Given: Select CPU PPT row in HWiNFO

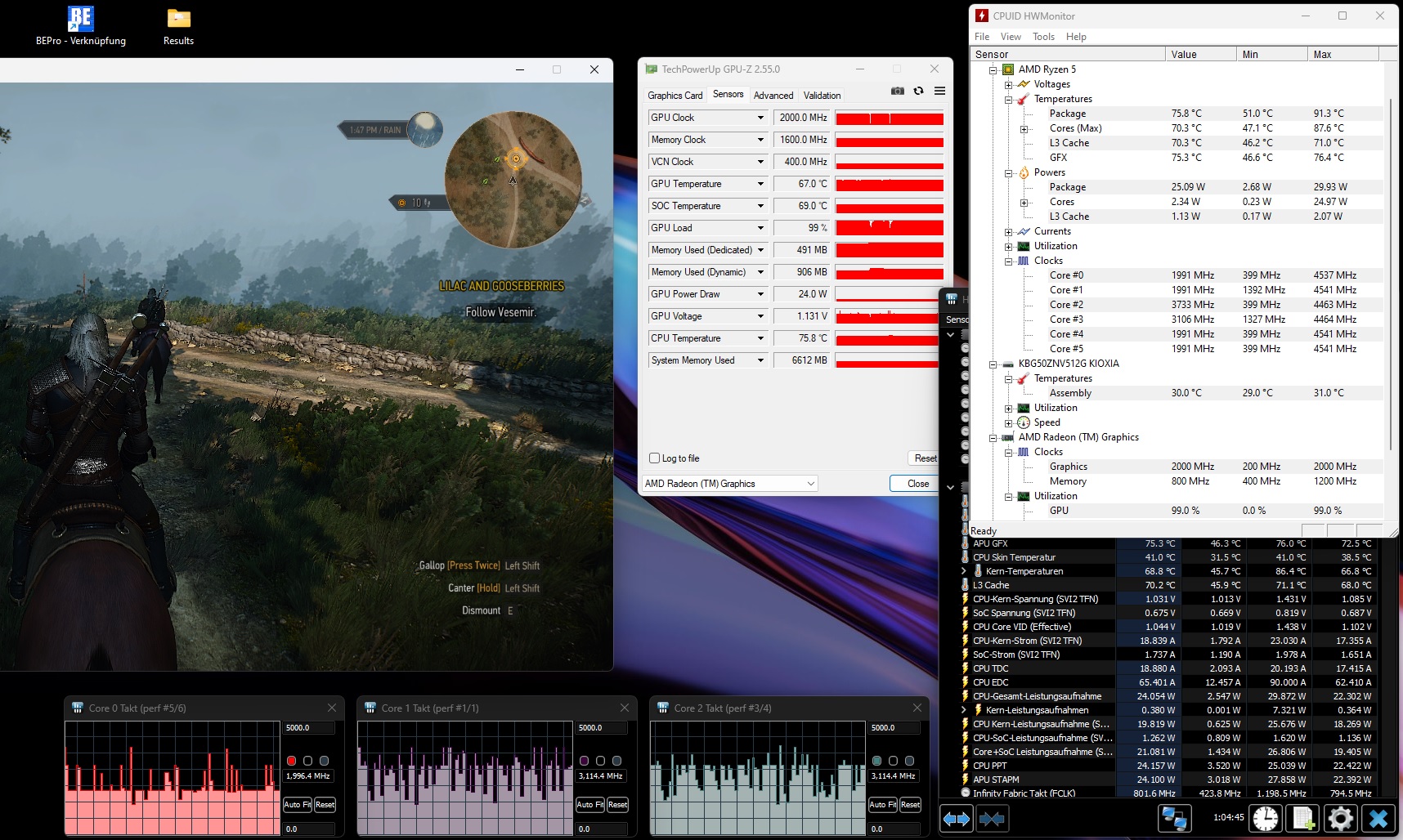Looking at the screenshot, I should coord(1169,766).
